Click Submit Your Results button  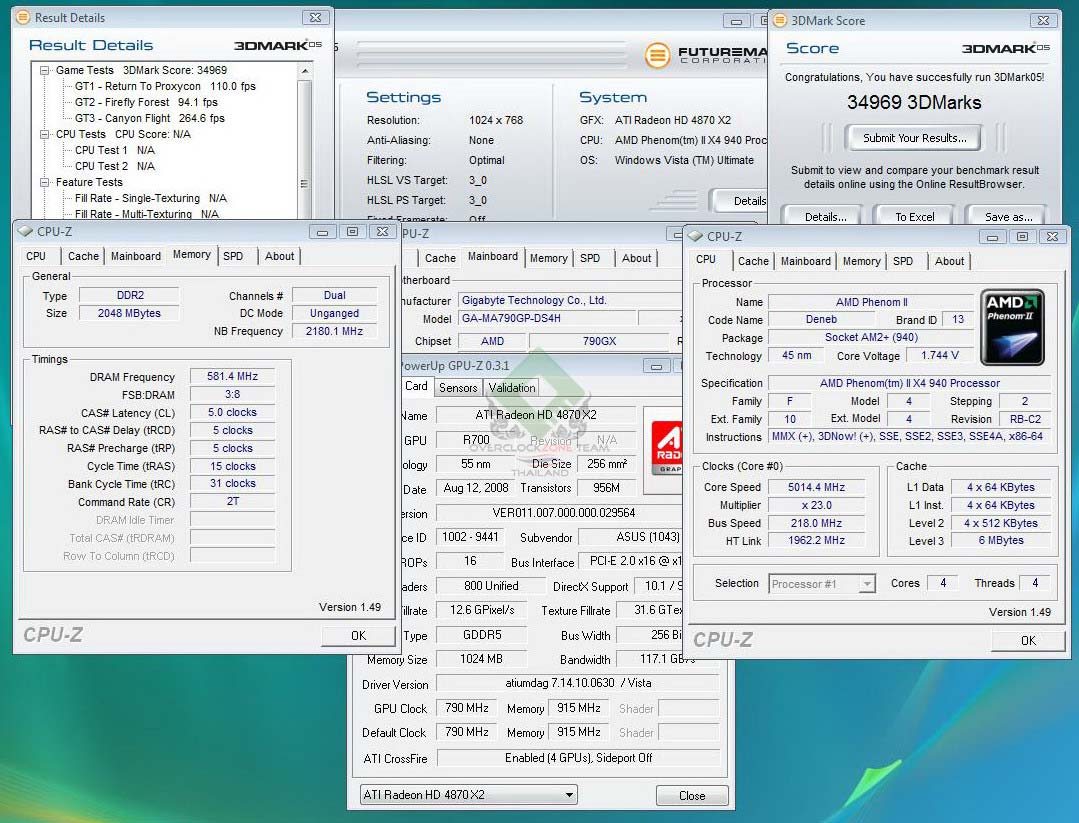[x=915, y=138]
